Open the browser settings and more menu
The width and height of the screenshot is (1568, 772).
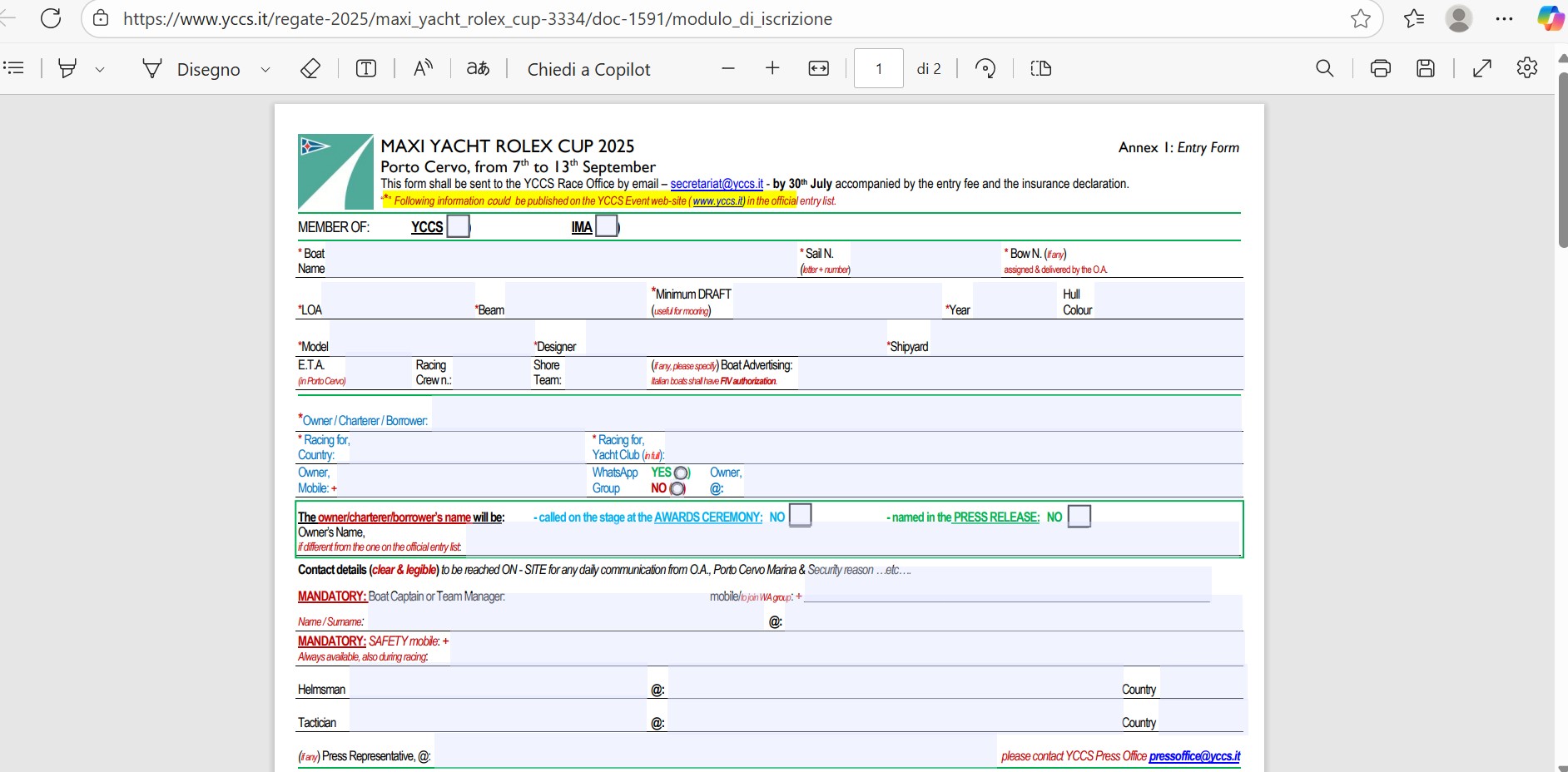[1504, 18]
